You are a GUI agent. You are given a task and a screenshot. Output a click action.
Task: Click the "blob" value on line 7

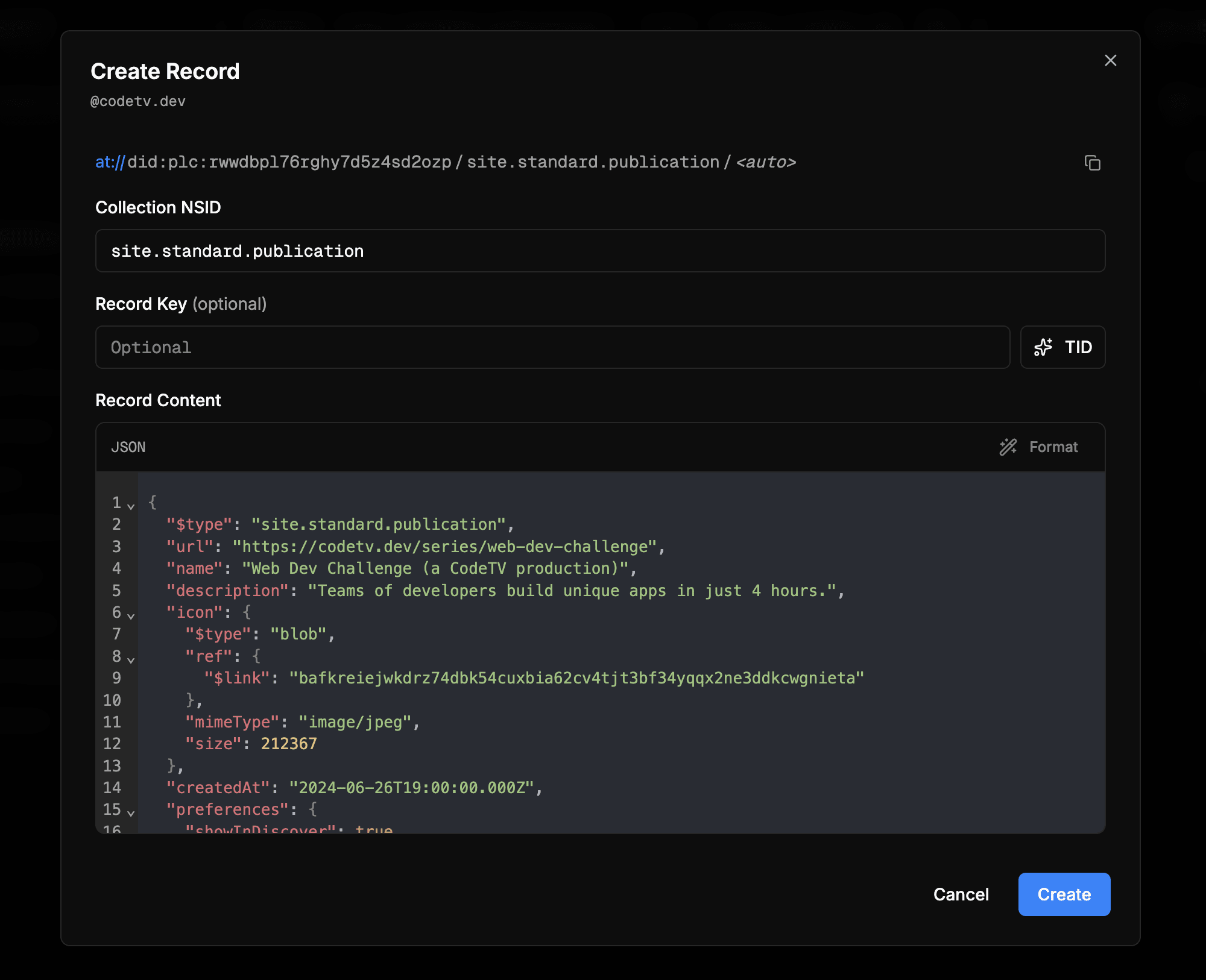(x=298, y=634)
